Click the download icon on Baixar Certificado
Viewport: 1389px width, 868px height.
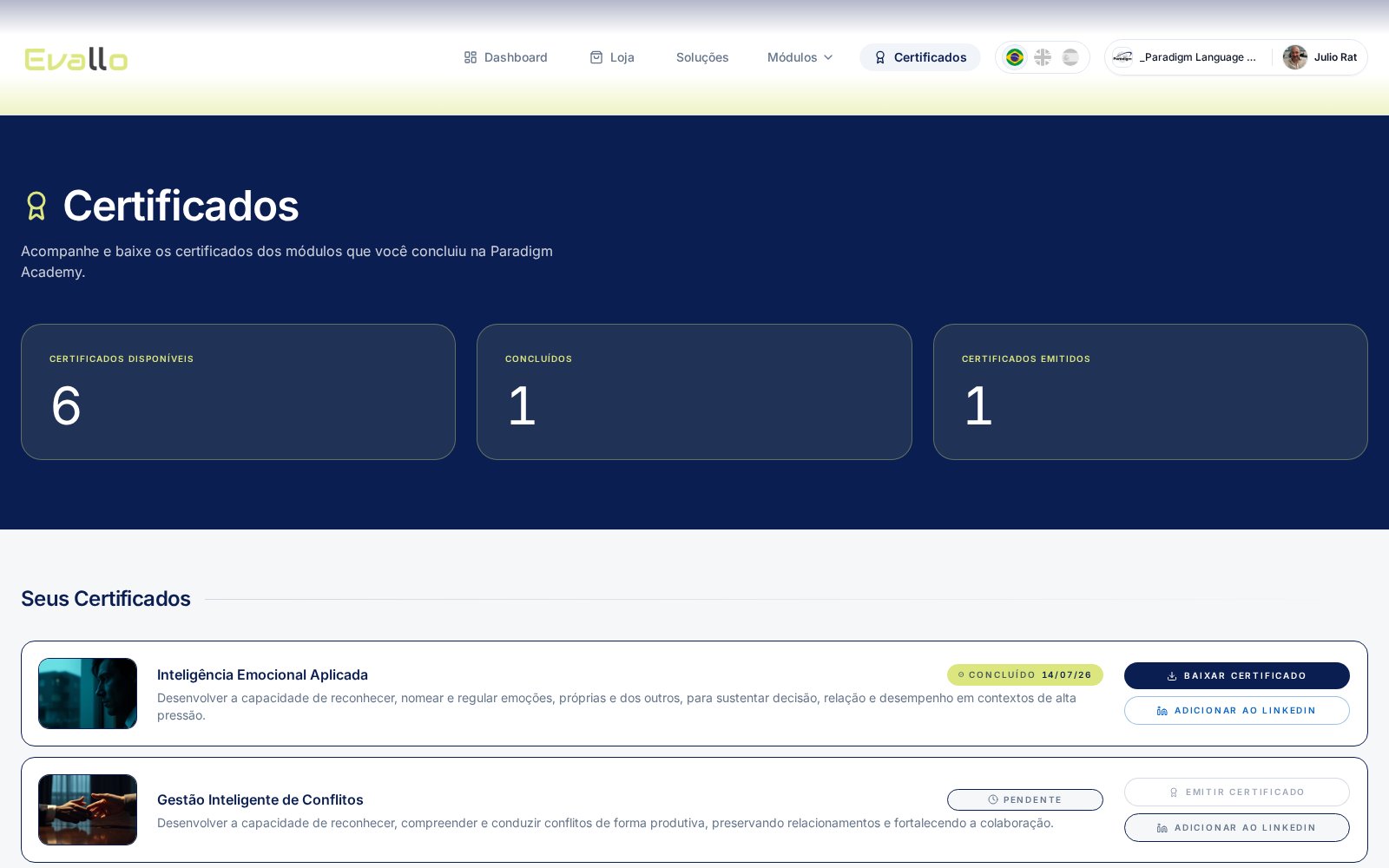coord(1172,675)
